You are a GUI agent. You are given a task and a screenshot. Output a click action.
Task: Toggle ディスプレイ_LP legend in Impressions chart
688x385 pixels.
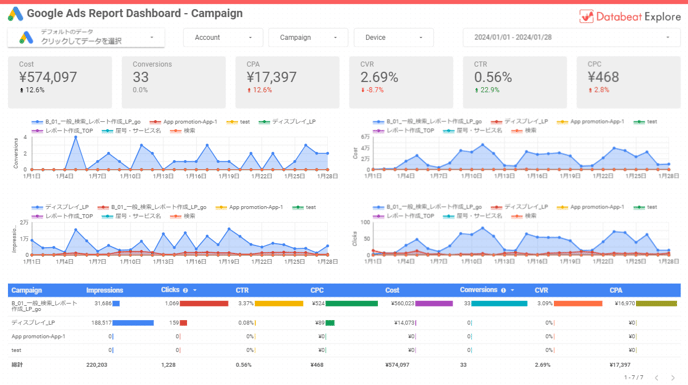point(60,207)
